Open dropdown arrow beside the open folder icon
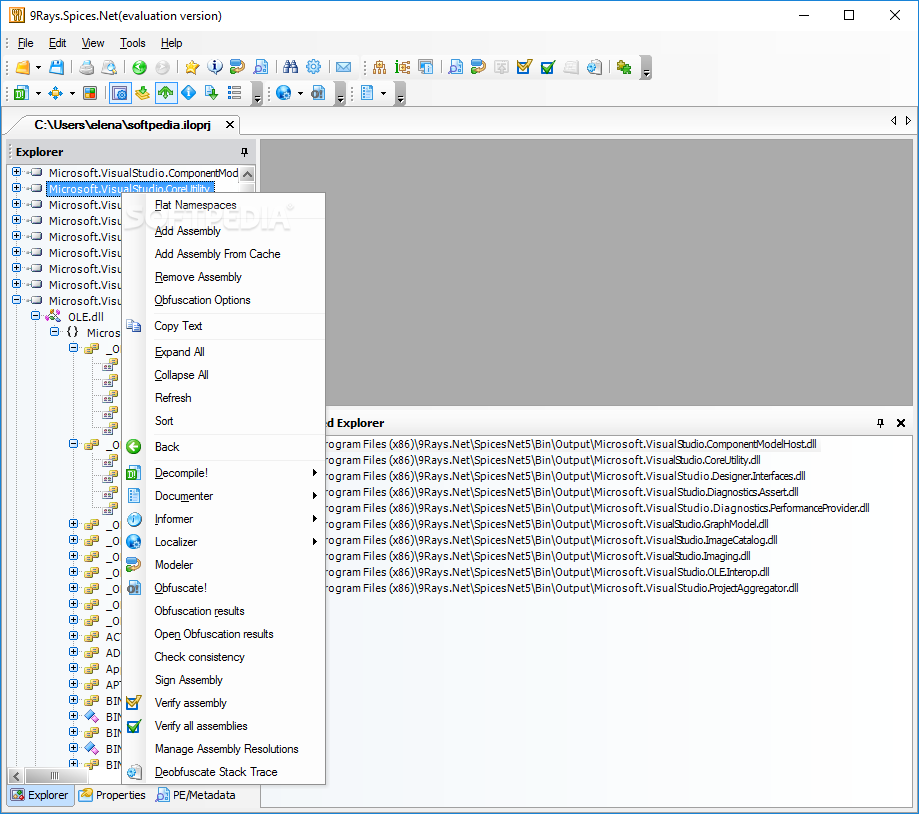This screenshot has height=814, width=919. 38,68
